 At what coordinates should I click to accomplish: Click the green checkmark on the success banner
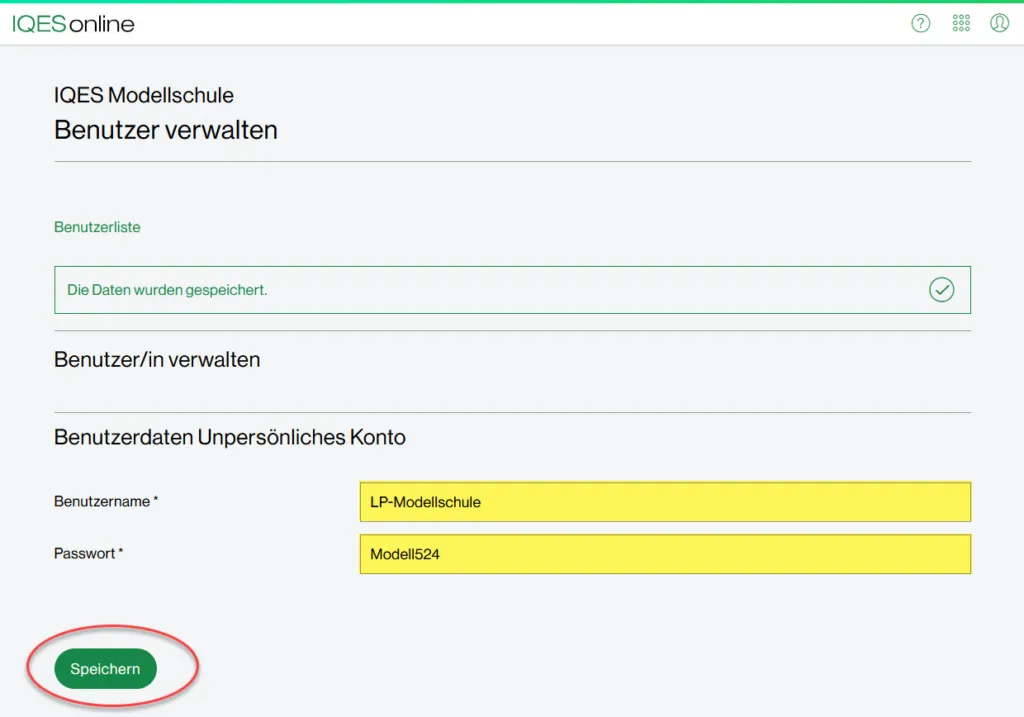click(941, 290)
